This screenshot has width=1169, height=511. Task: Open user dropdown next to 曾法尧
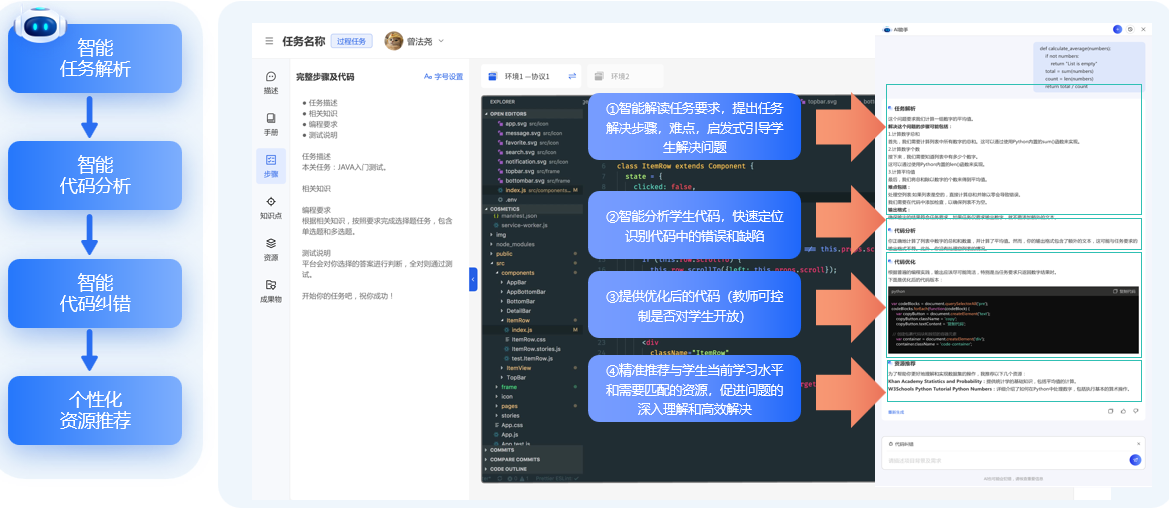(x=441, y=41)
